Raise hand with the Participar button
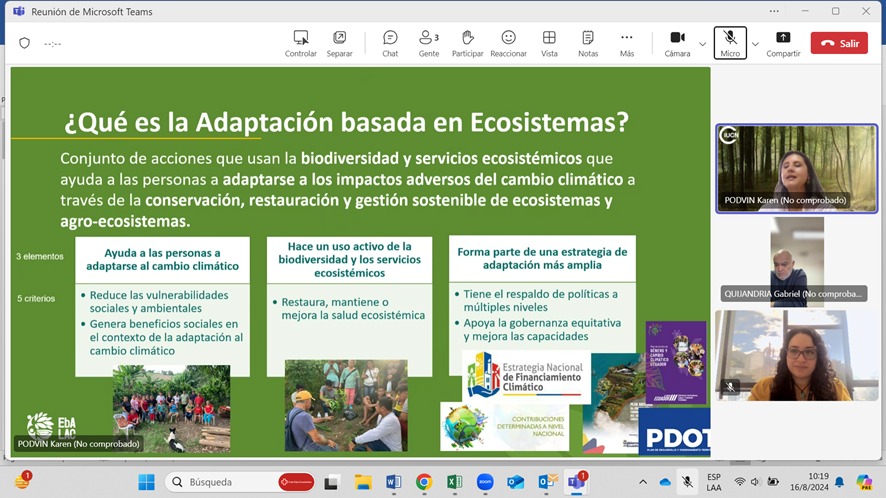 467,43
